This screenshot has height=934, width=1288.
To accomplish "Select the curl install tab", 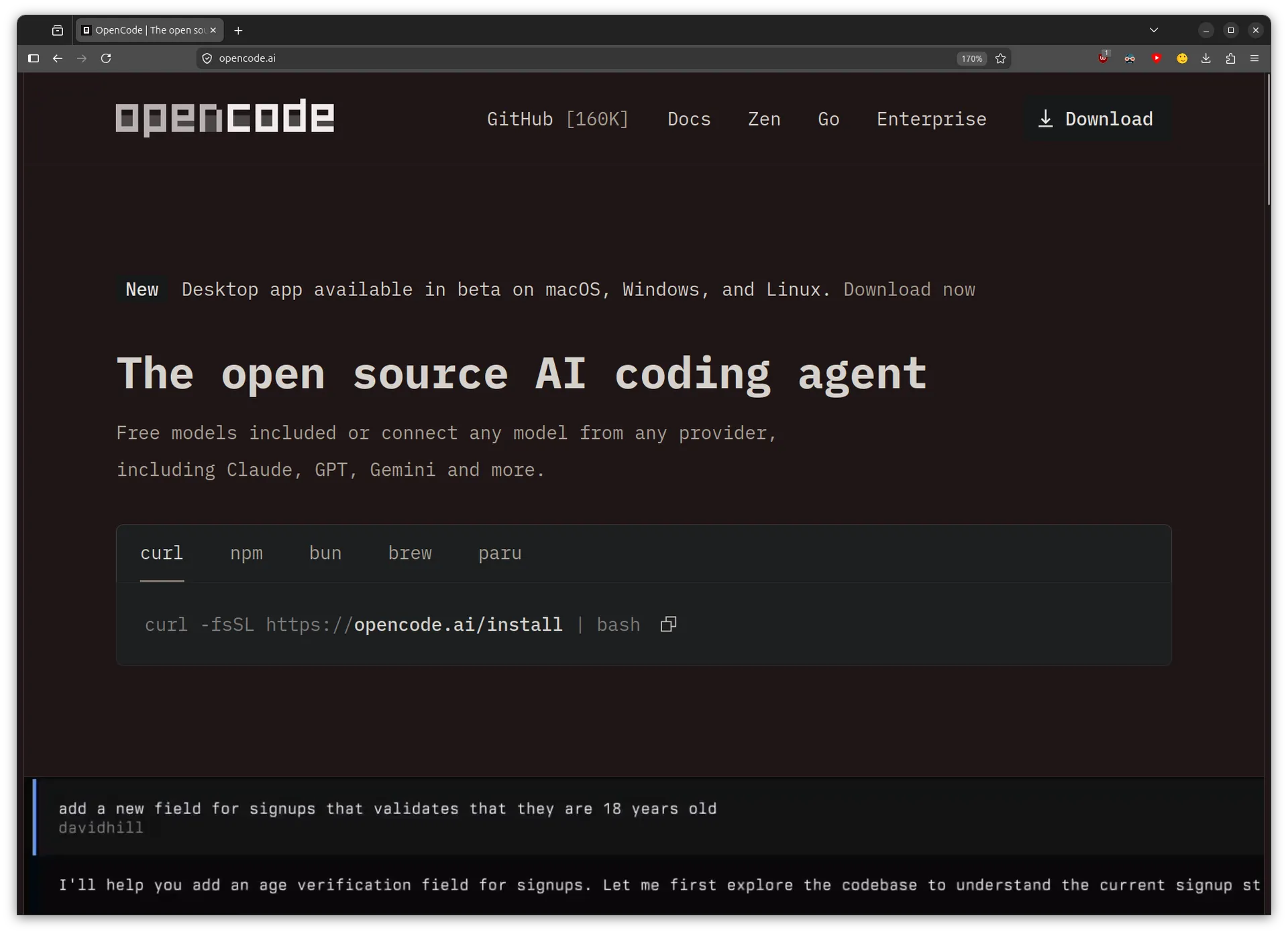I will (x=162, y=553).
